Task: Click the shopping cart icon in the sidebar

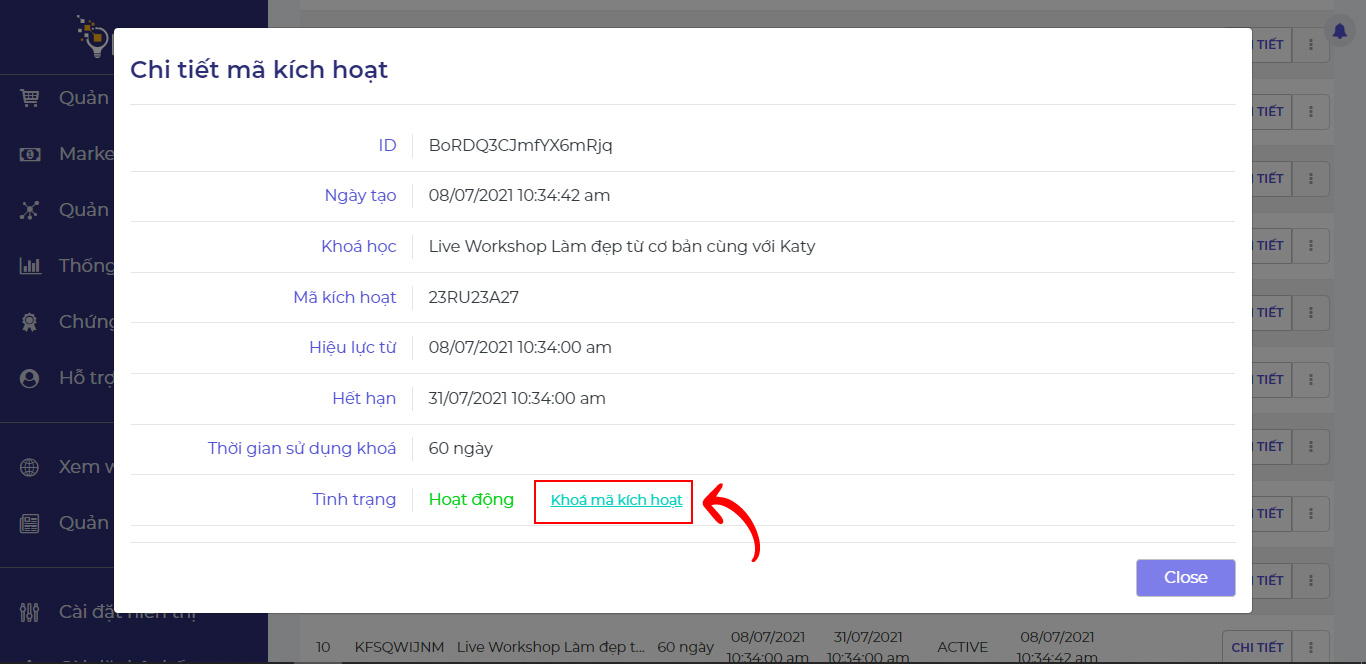Action: [30, 98]
